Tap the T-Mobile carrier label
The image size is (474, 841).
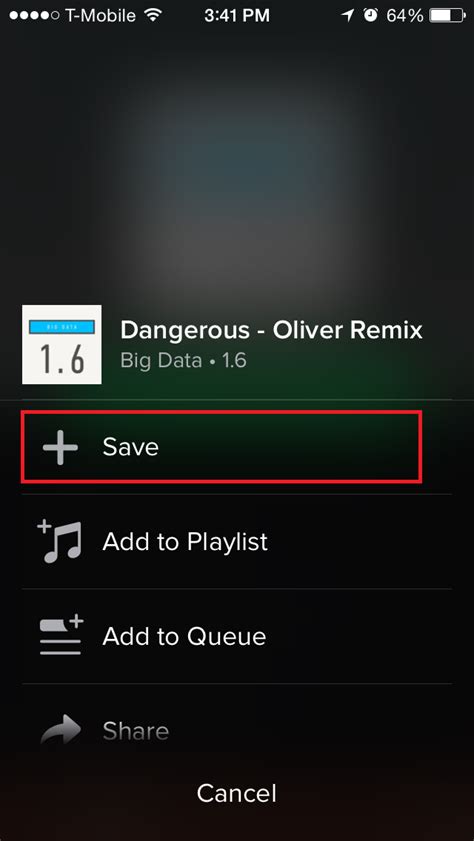(100, 16)
